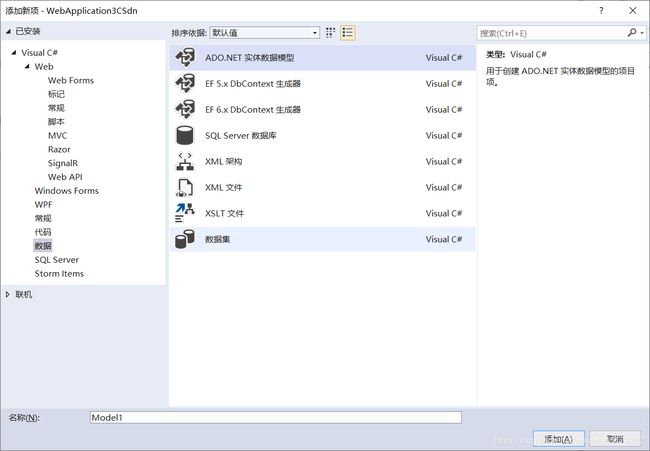Select XML 架构 item name
This screenshot has width=650, height=451.
(x=223, y=161)
